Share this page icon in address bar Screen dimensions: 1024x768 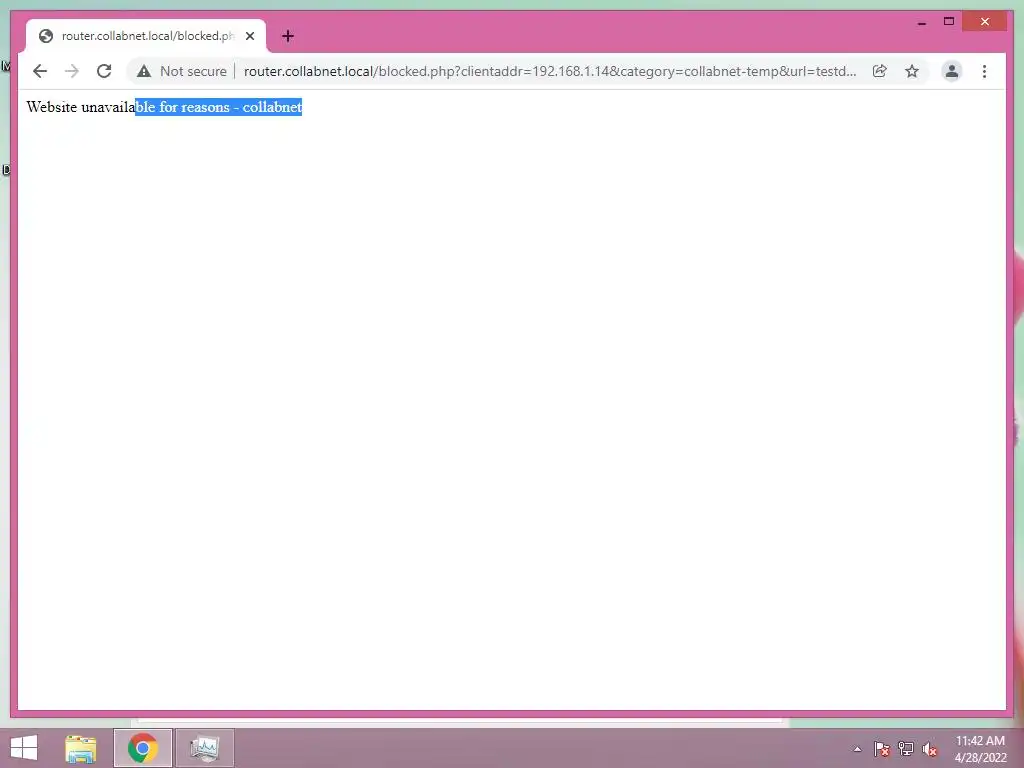point(880,71)
